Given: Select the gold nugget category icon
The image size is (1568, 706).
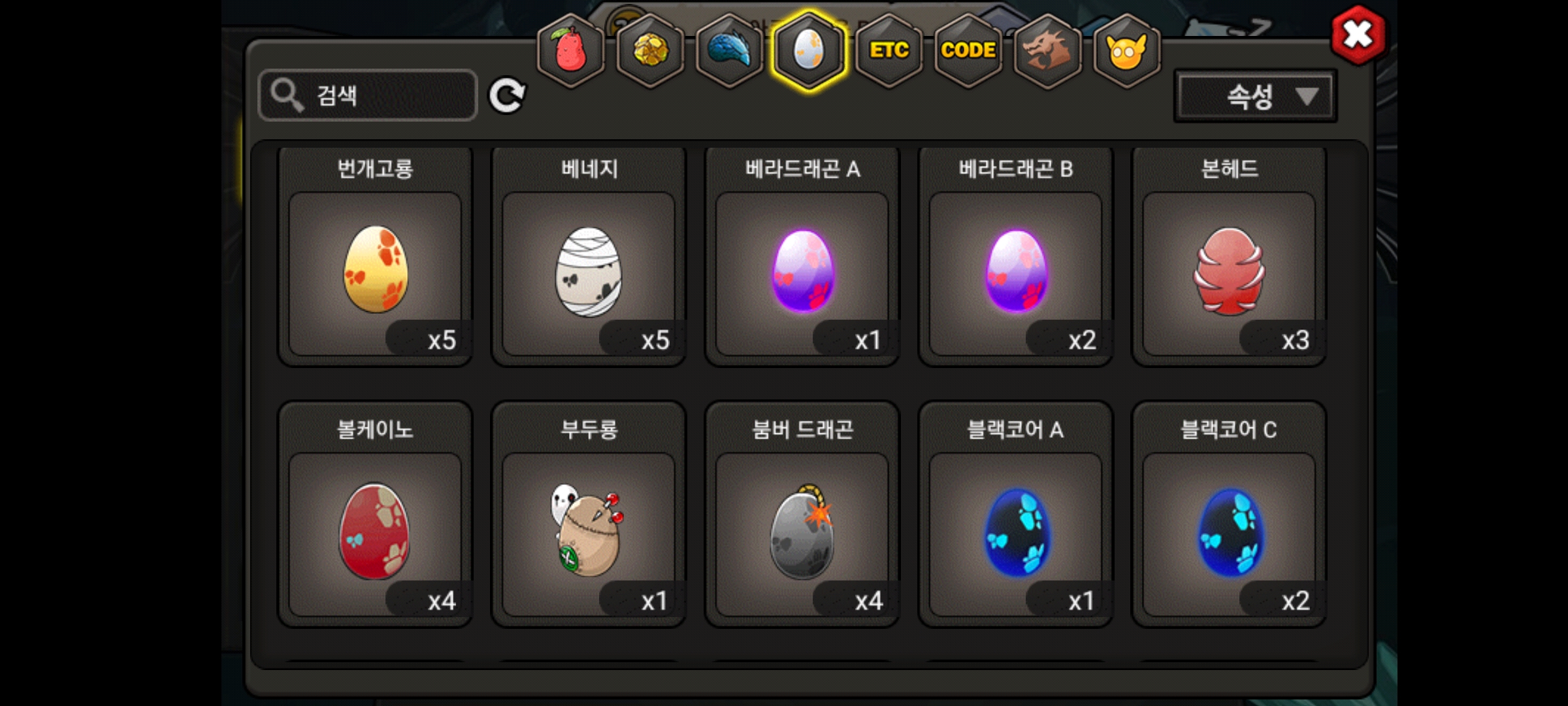Looking at the screenshot, I should pyautogui.click(x=651, y=50).
